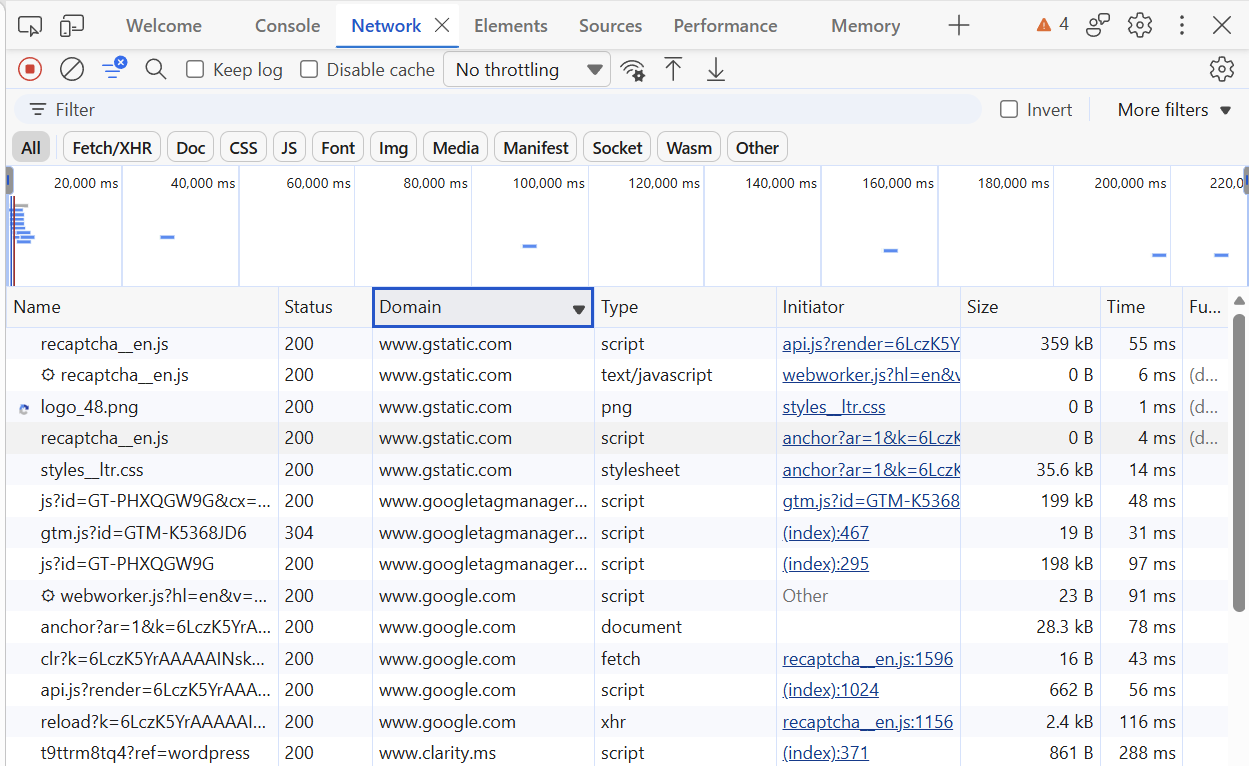Screen dimensions: 1249x766
Task: Filter requests by JS
Action: 289,147
